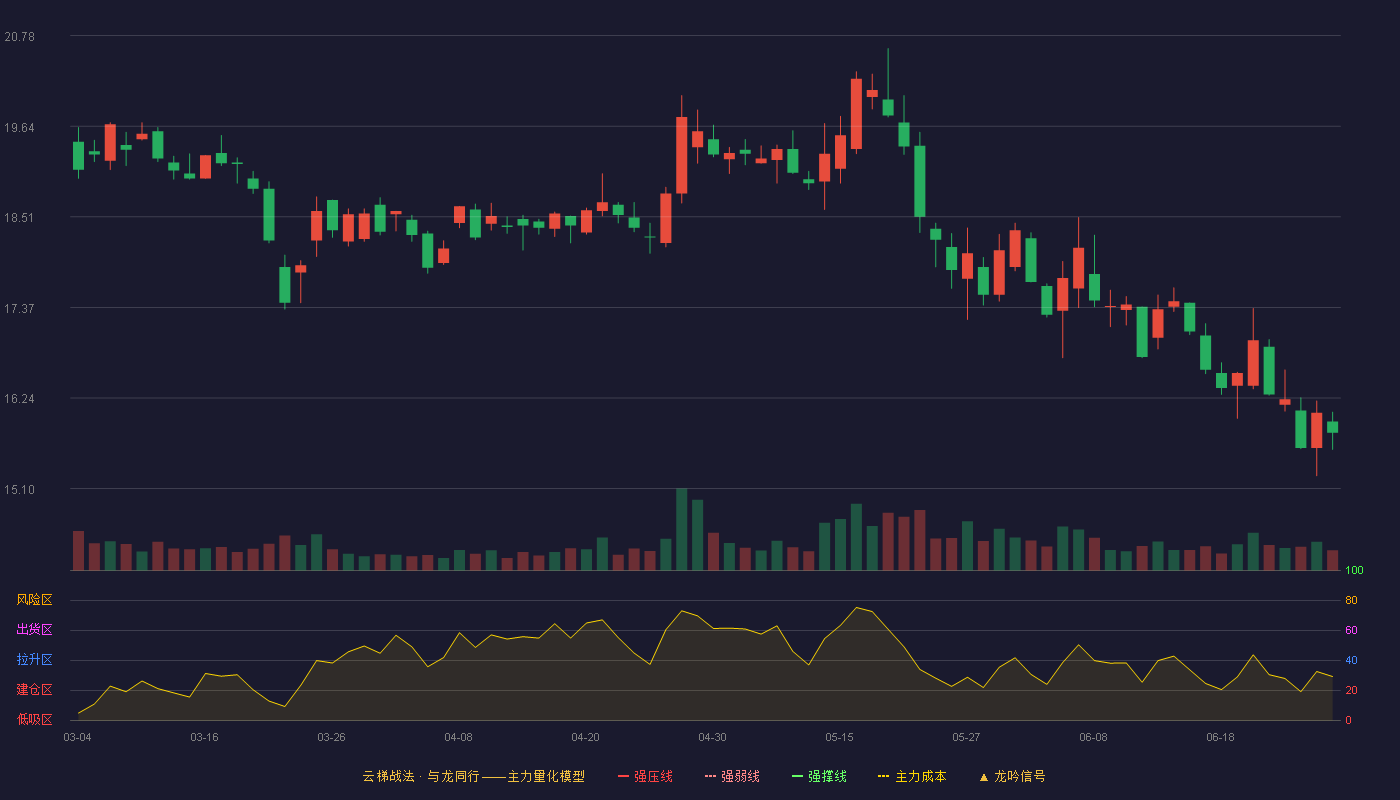
Task: Click the 03-16 date label
Action: 204,737
